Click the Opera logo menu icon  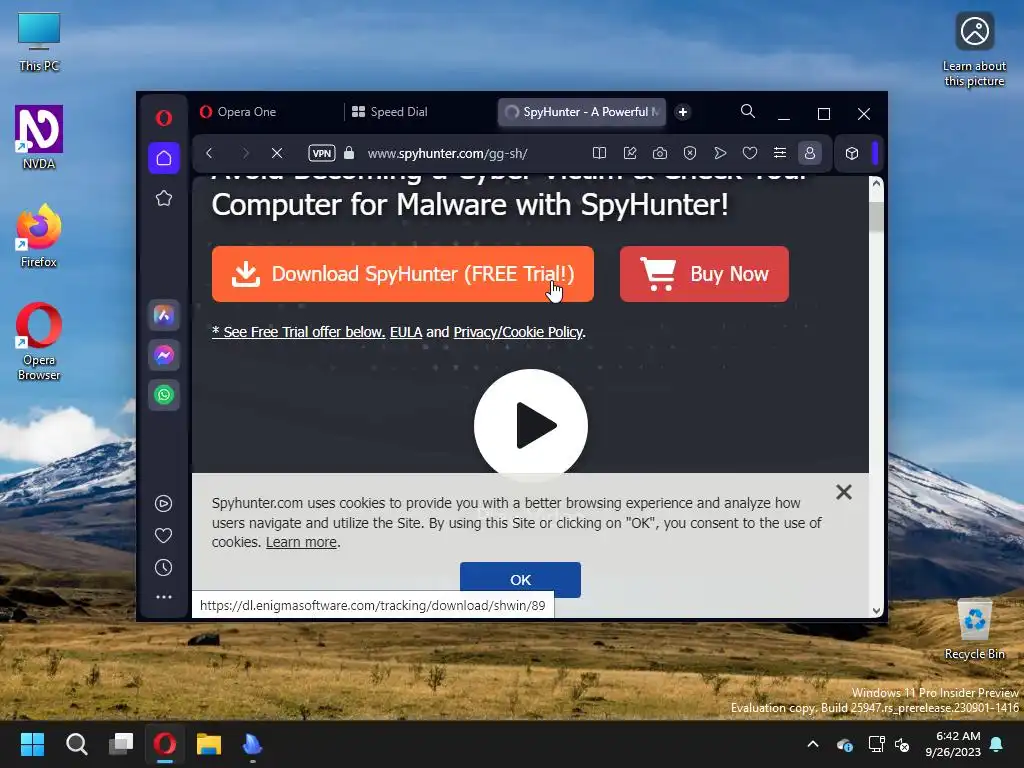point(164,118)
